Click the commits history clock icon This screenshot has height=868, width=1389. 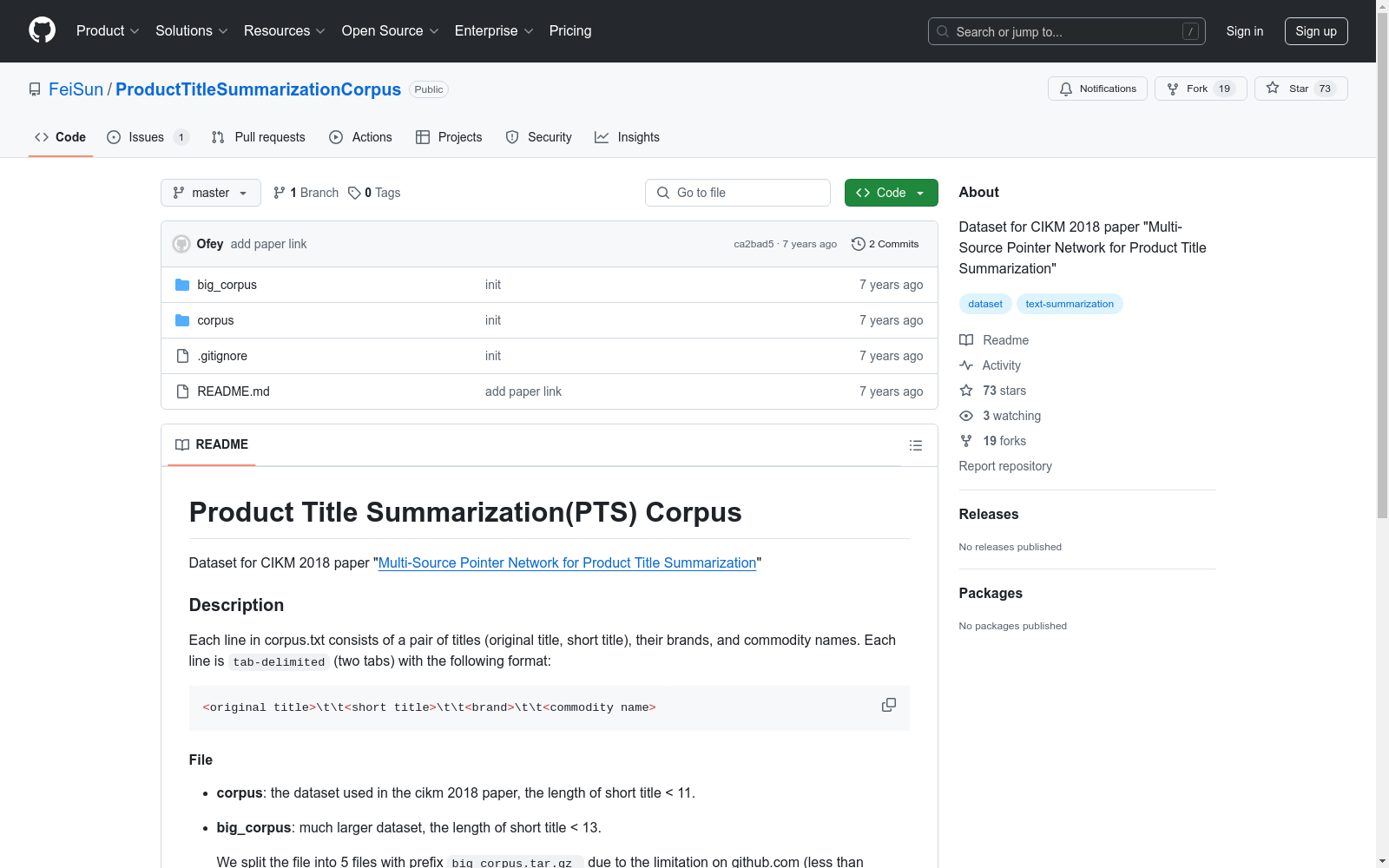(859, 244)
